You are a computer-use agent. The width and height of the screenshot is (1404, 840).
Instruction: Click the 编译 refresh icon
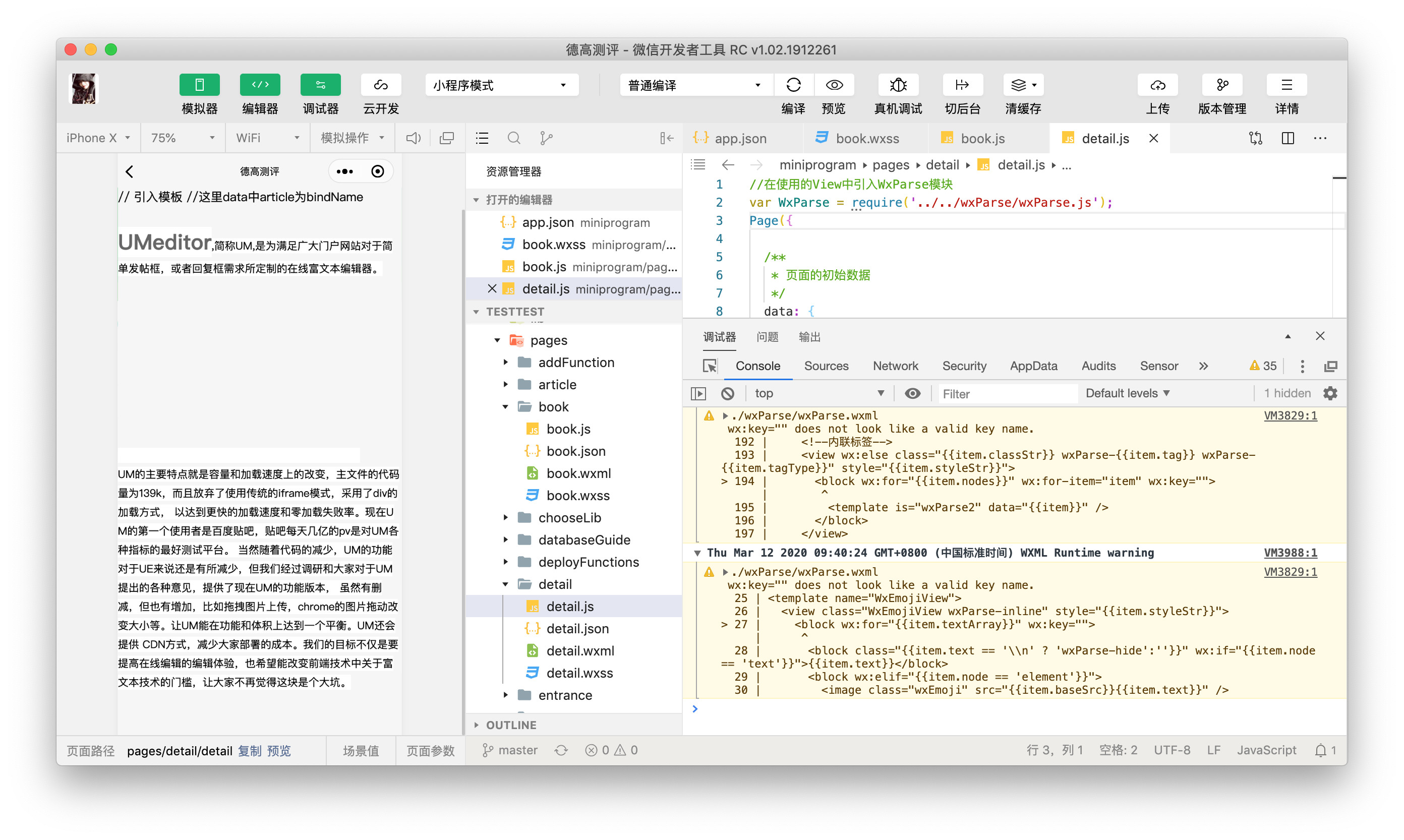click(x=793, y=85)
